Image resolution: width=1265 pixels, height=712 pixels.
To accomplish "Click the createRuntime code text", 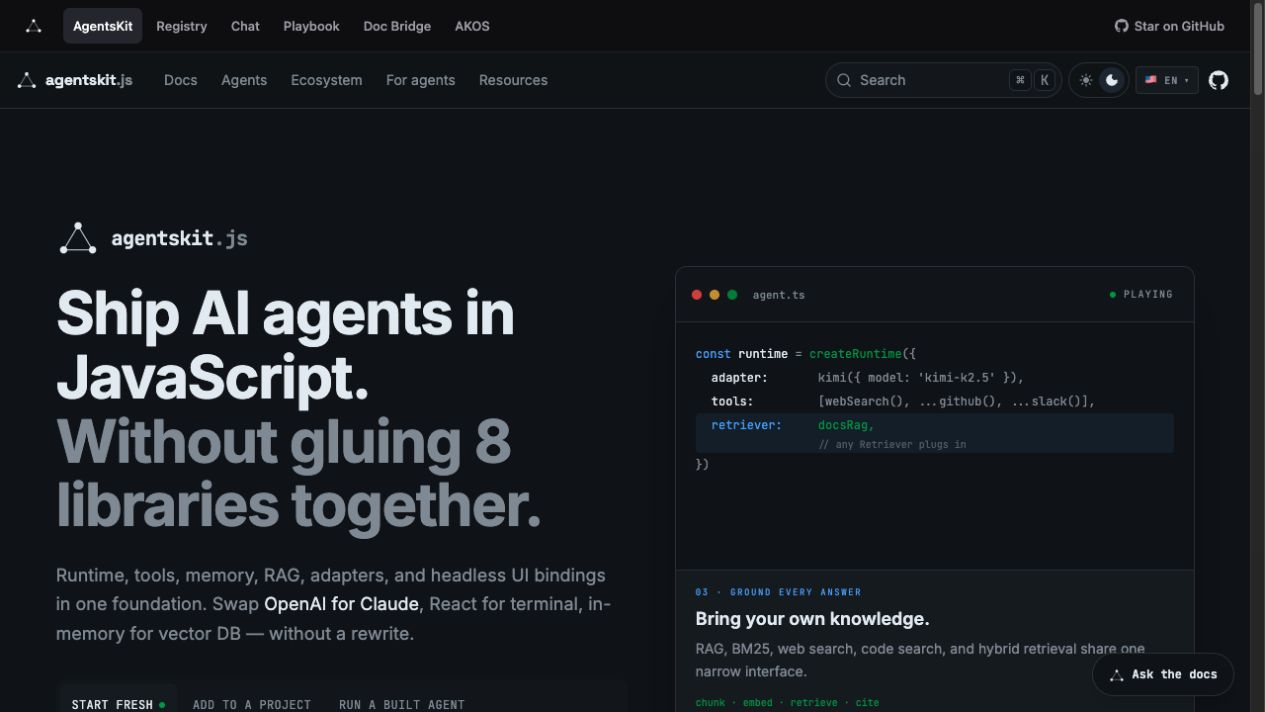I will pos(855,354).
